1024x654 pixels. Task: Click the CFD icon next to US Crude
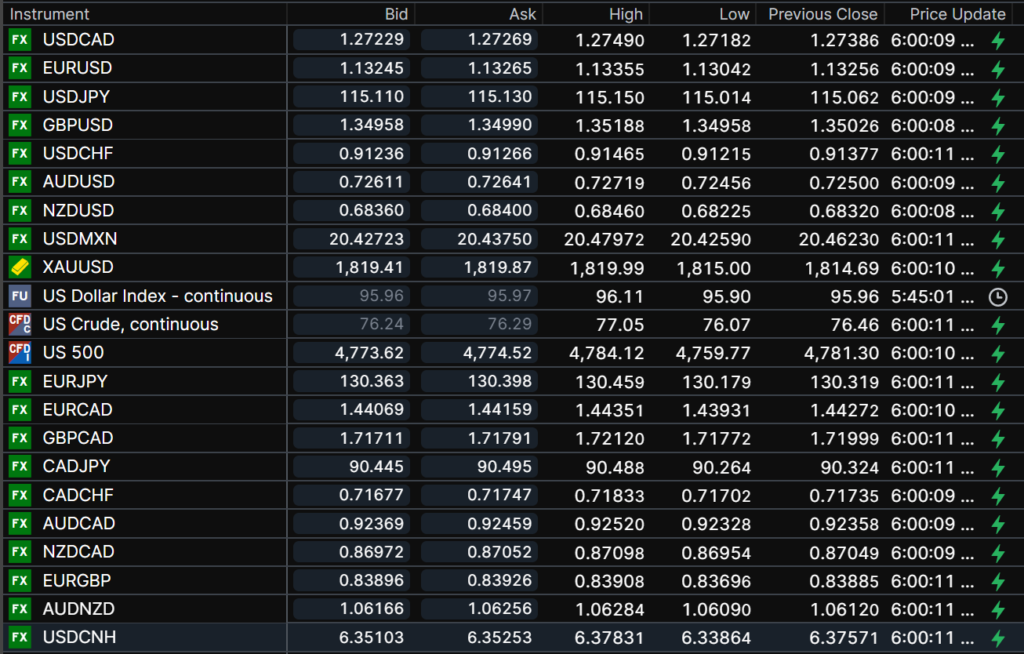coord(19,324)
